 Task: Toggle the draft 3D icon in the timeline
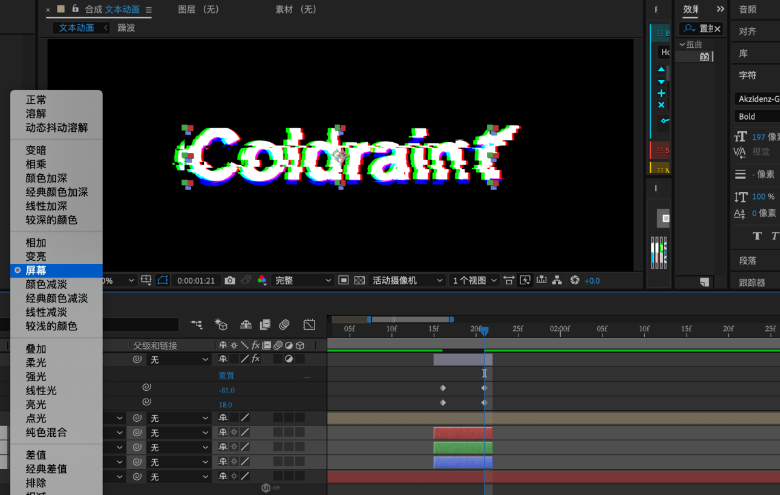click(x=220, y=325)
